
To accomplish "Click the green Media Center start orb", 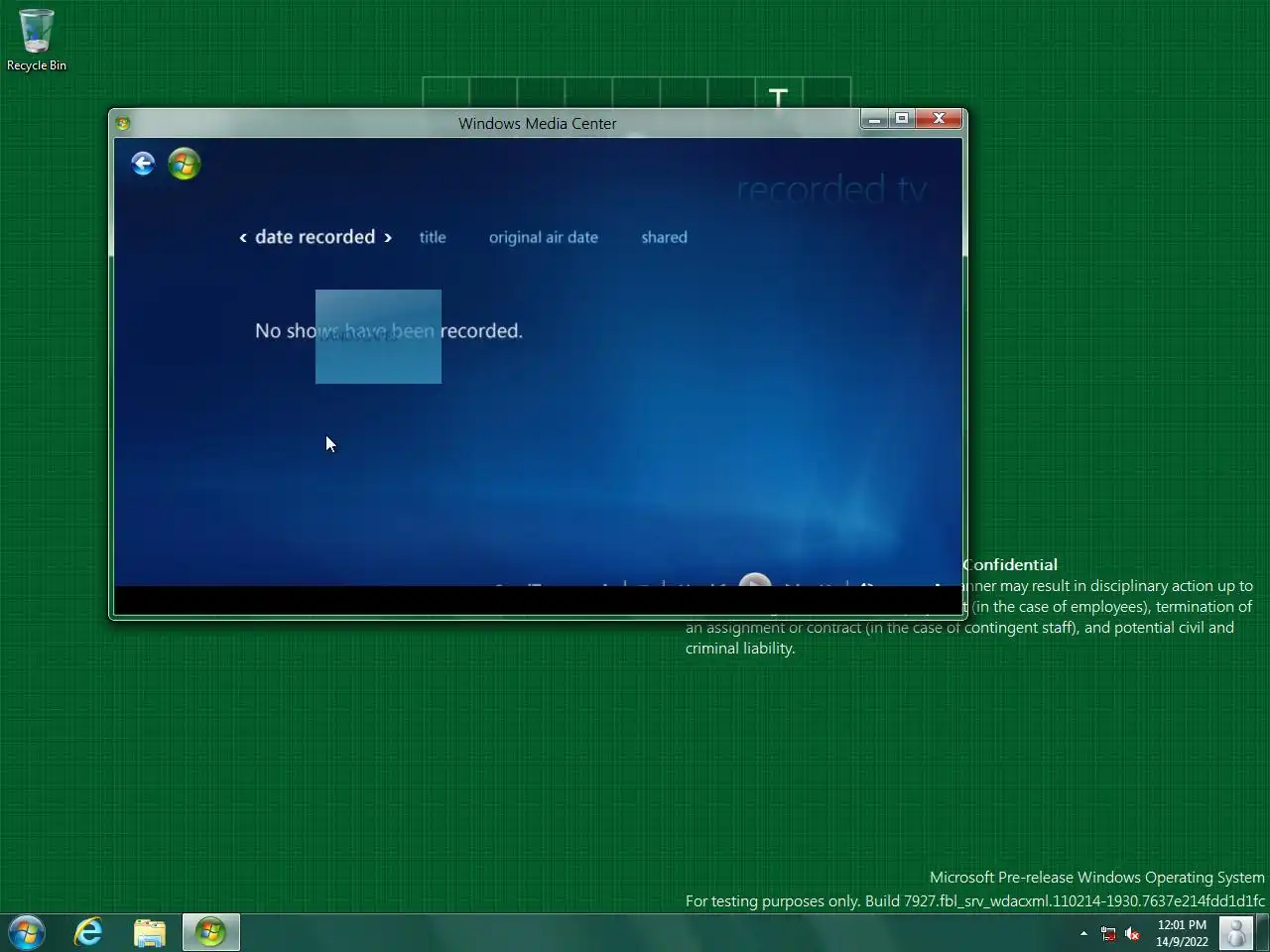I will pyautogui.click(x=184, y=164).
